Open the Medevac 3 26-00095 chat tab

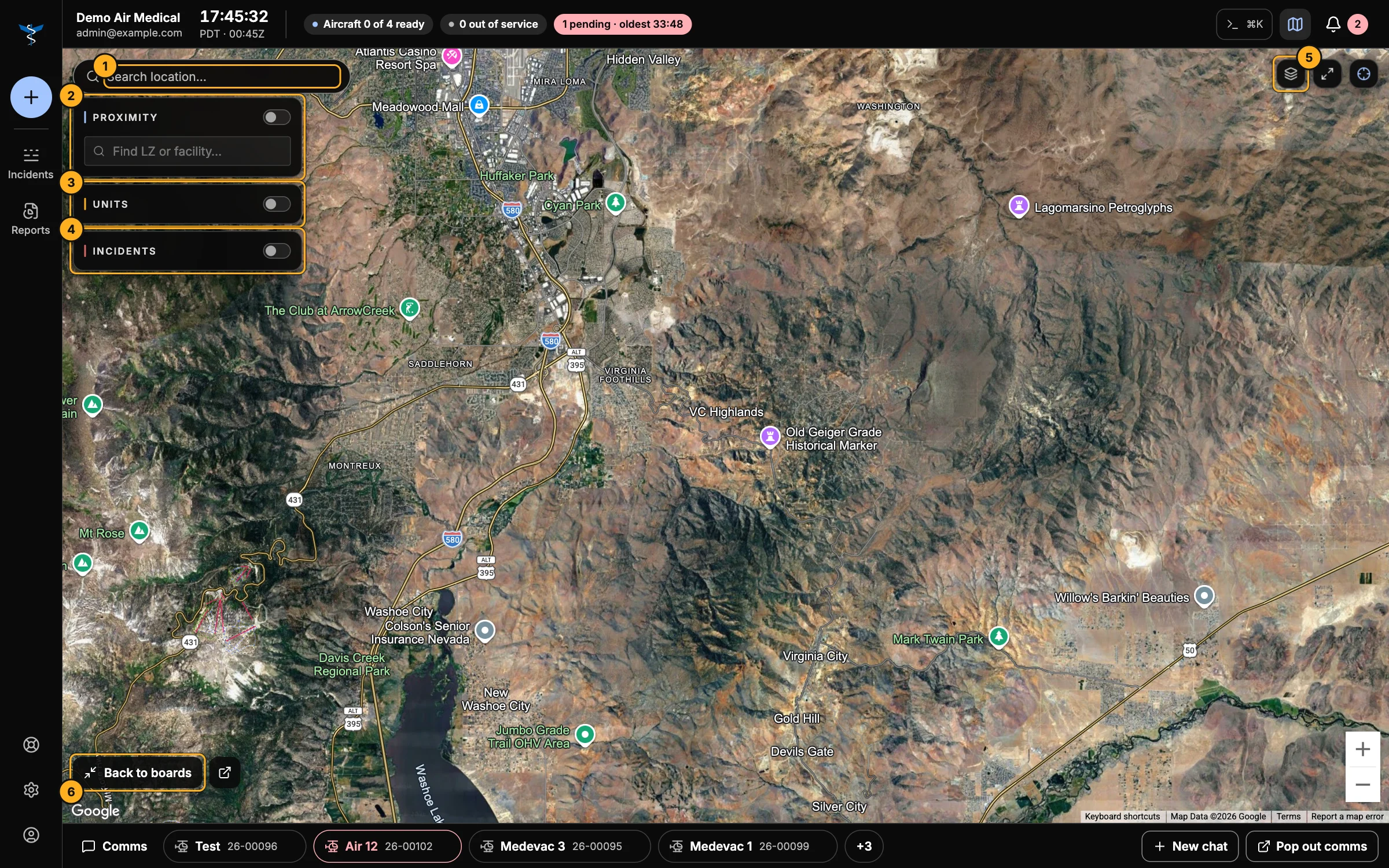(560, 846)
